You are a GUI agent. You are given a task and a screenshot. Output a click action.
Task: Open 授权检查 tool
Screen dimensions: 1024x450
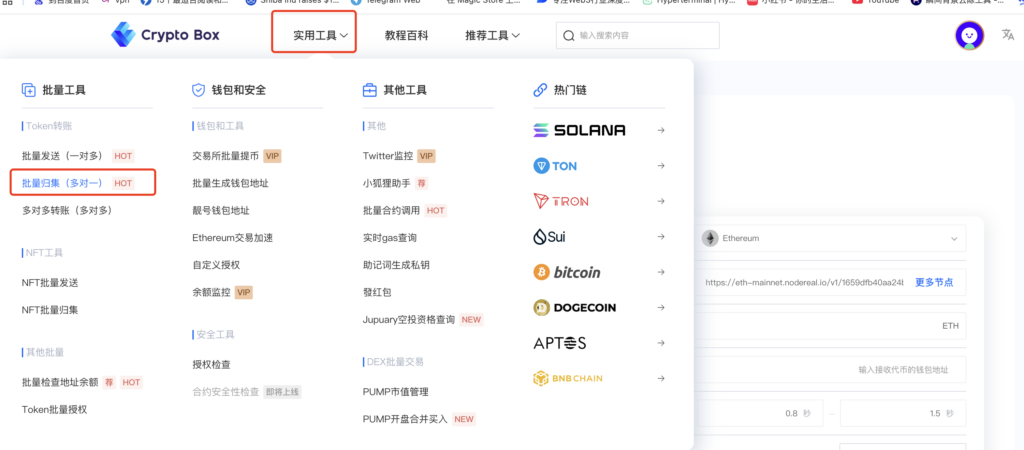click(212, 364)
